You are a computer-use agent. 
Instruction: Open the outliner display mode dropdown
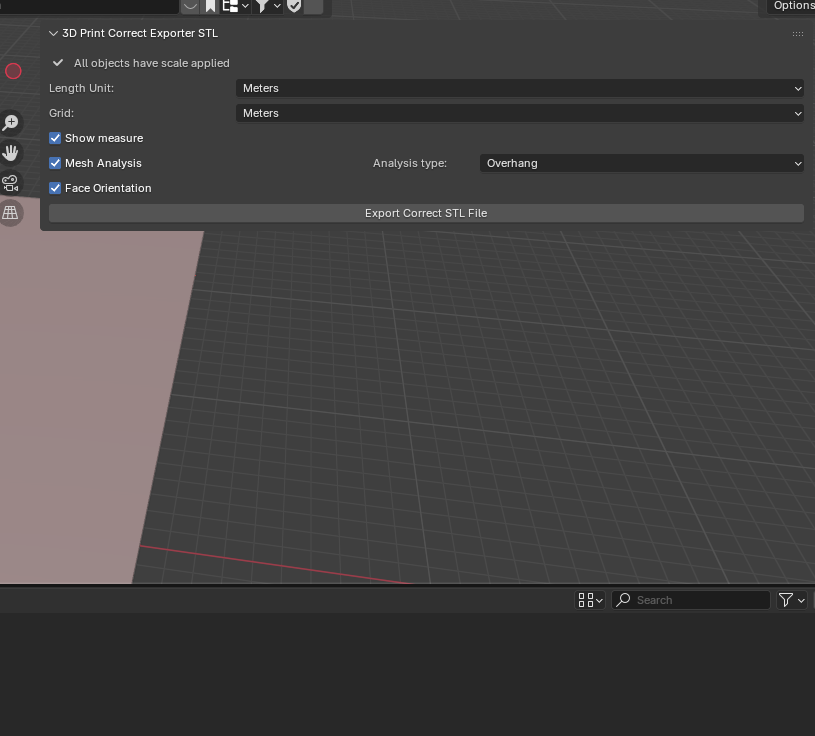pos(235,6)
